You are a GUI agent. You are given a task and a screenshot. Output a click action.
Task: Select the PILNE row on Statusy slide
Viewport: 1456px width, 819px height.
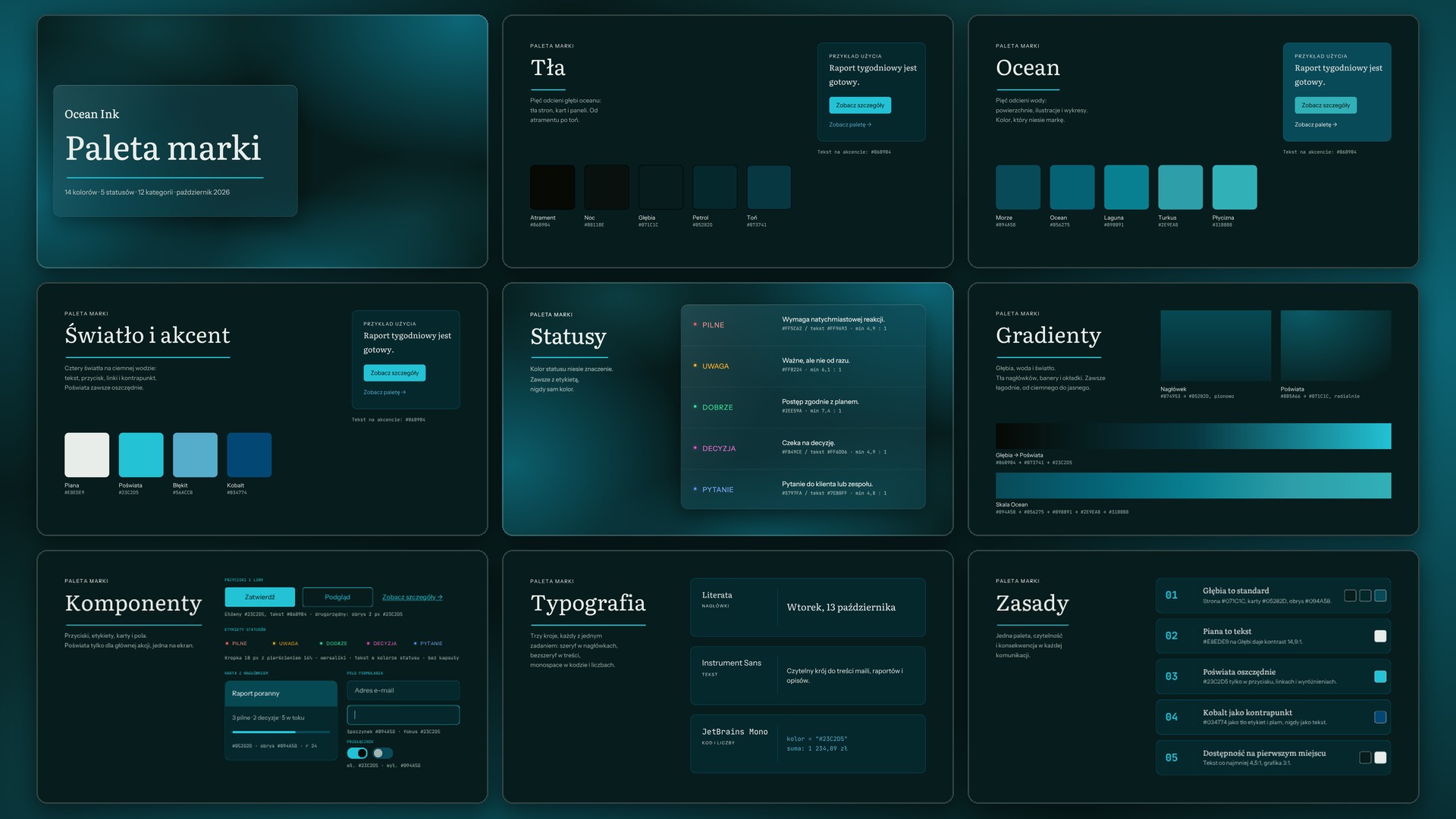[x=803, y=325]
